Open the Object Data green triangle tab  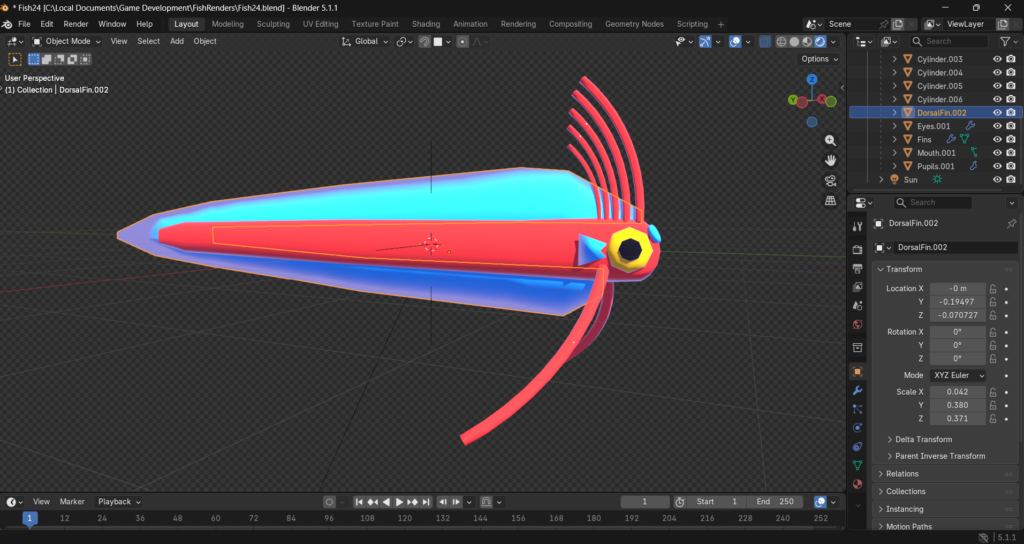coord(857,465)
